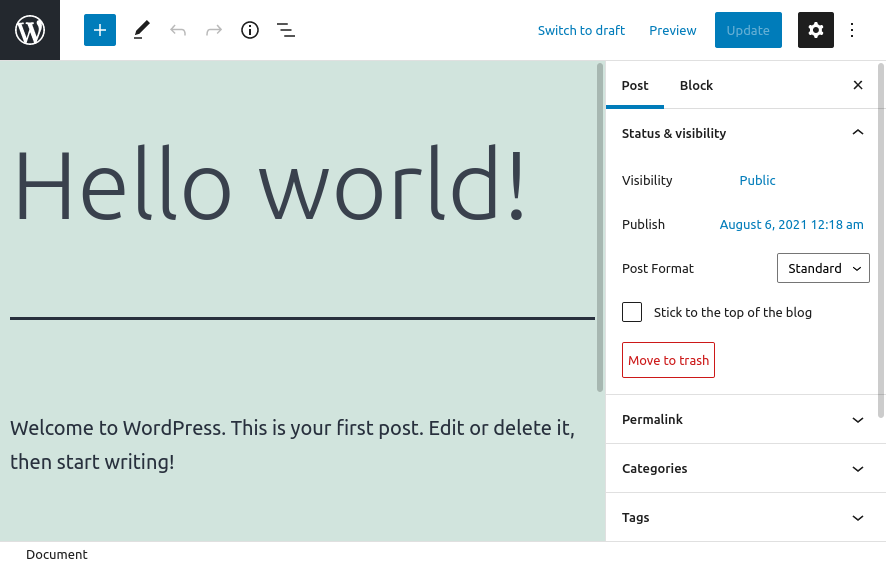
Task: Open the Post Format dropdown
Action: click(x=823, y=268)
